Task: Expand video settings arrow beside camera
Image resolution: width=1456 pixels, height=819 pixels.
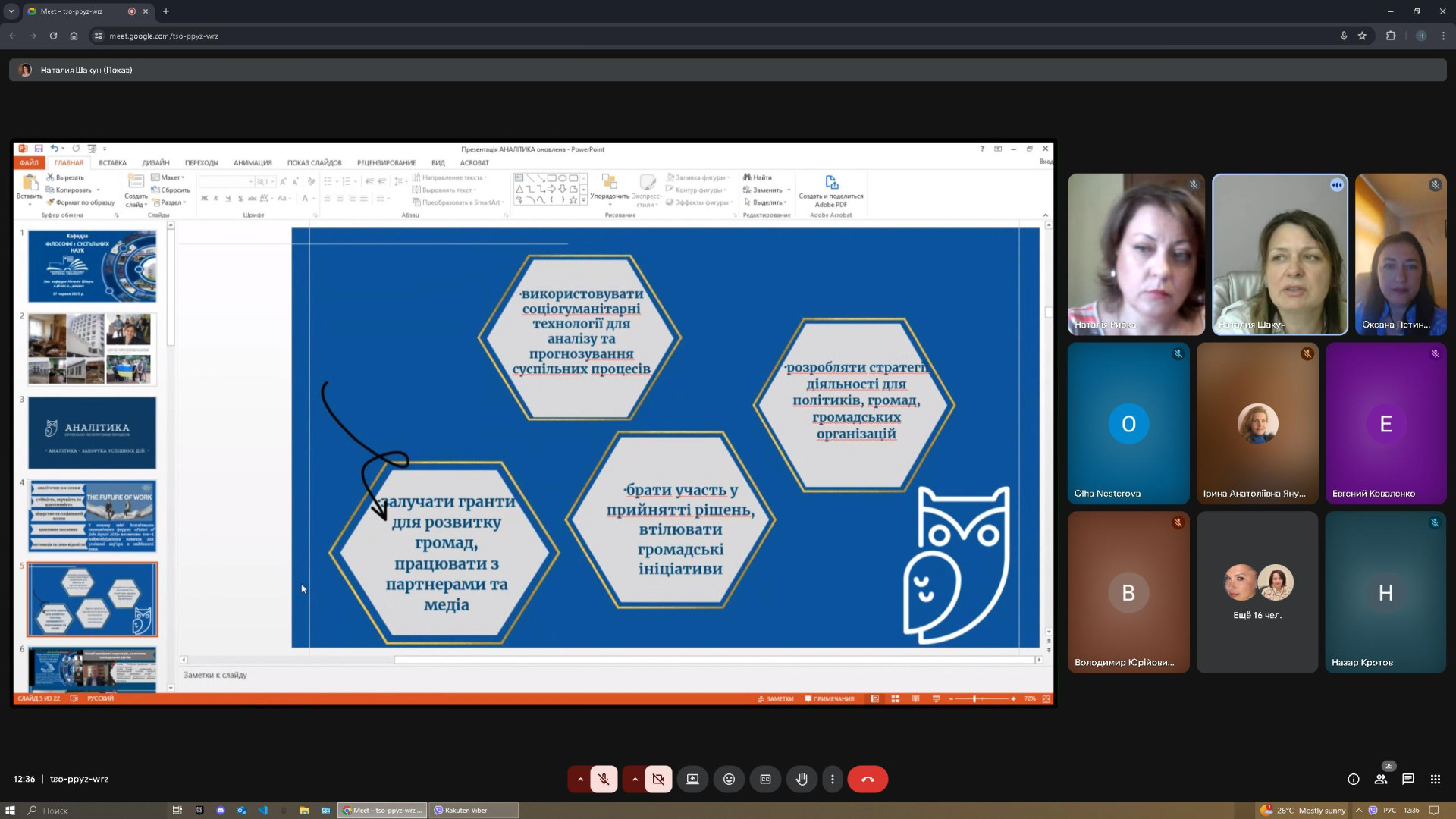Action: 635,779
